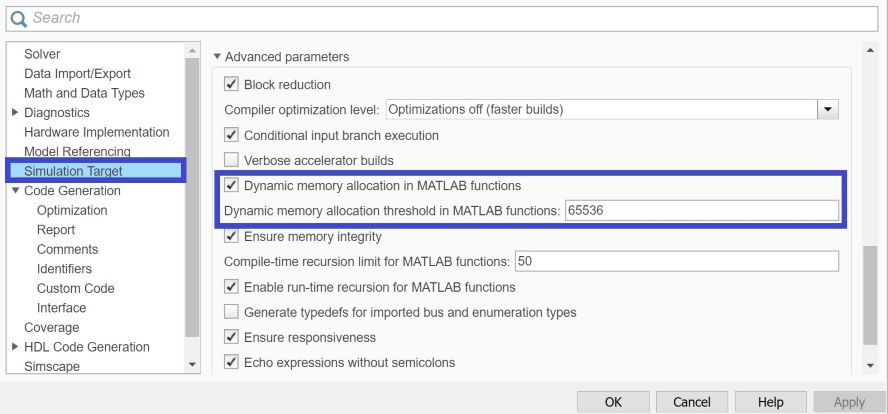Toggle Ensure memory integrity checkbox
Image resolution: width=888 pixels, height=414 pixels.
[232, 237]
